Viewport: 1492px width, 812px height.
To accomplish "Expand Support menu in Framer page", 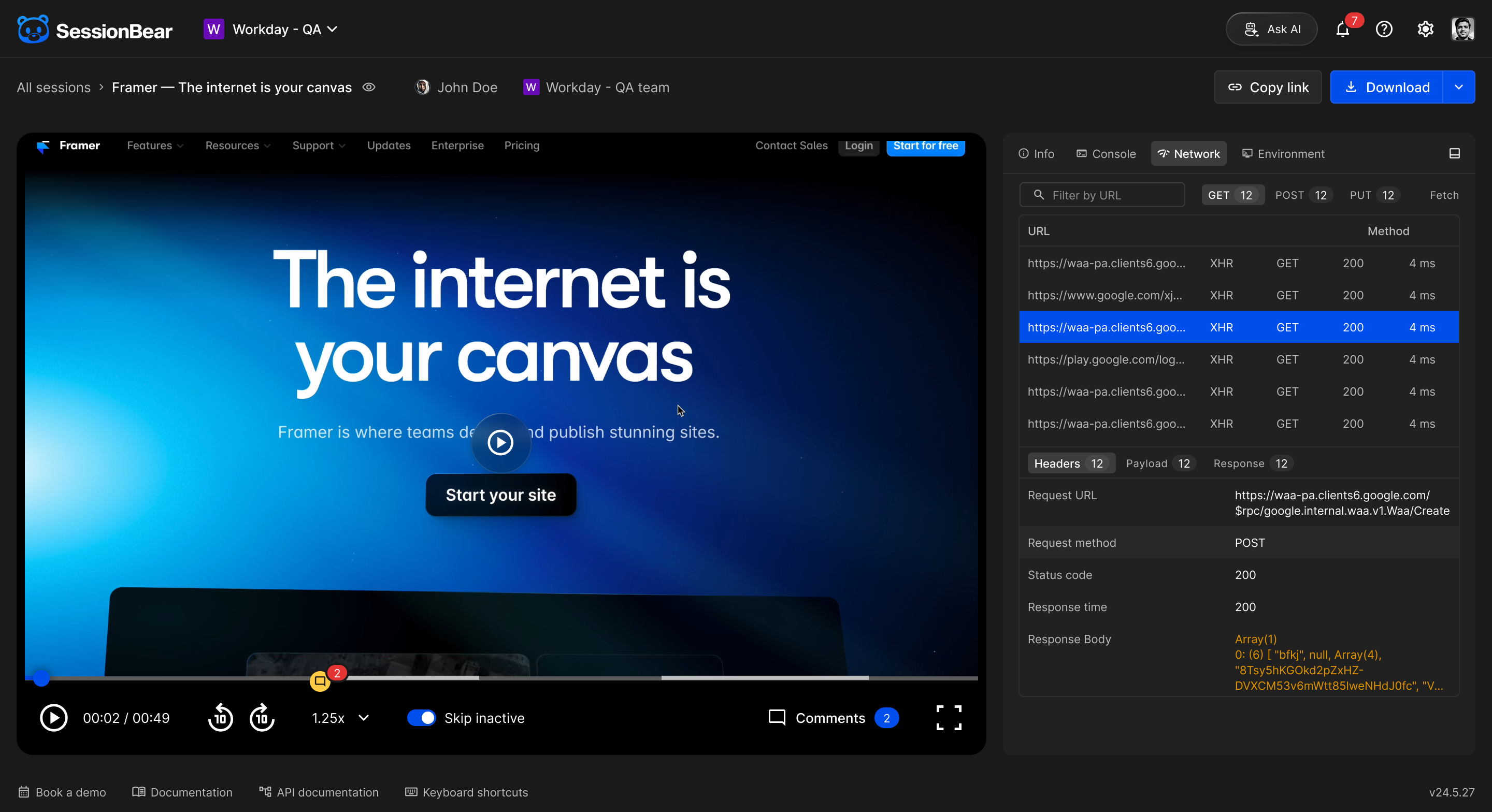I will coord(319,146).
